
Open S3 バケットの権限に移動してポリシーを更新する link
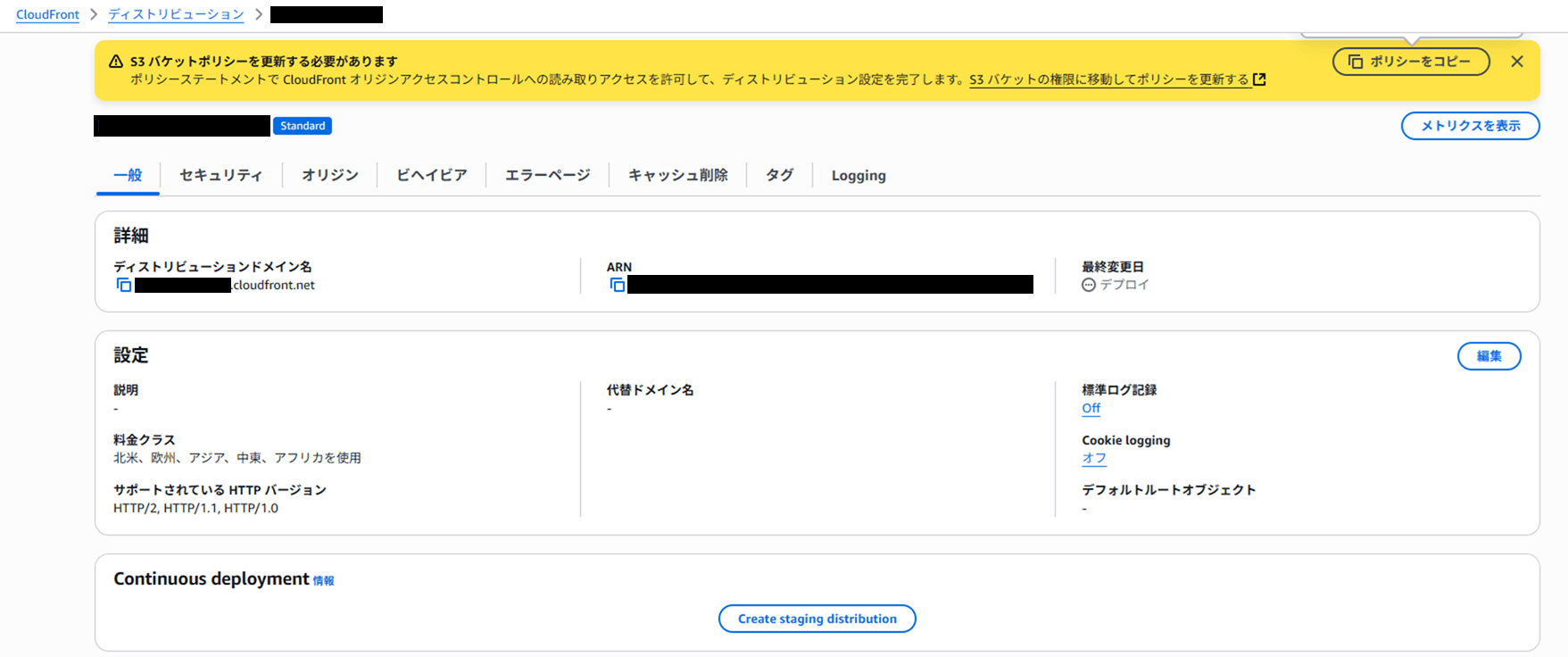(1109, 79)
